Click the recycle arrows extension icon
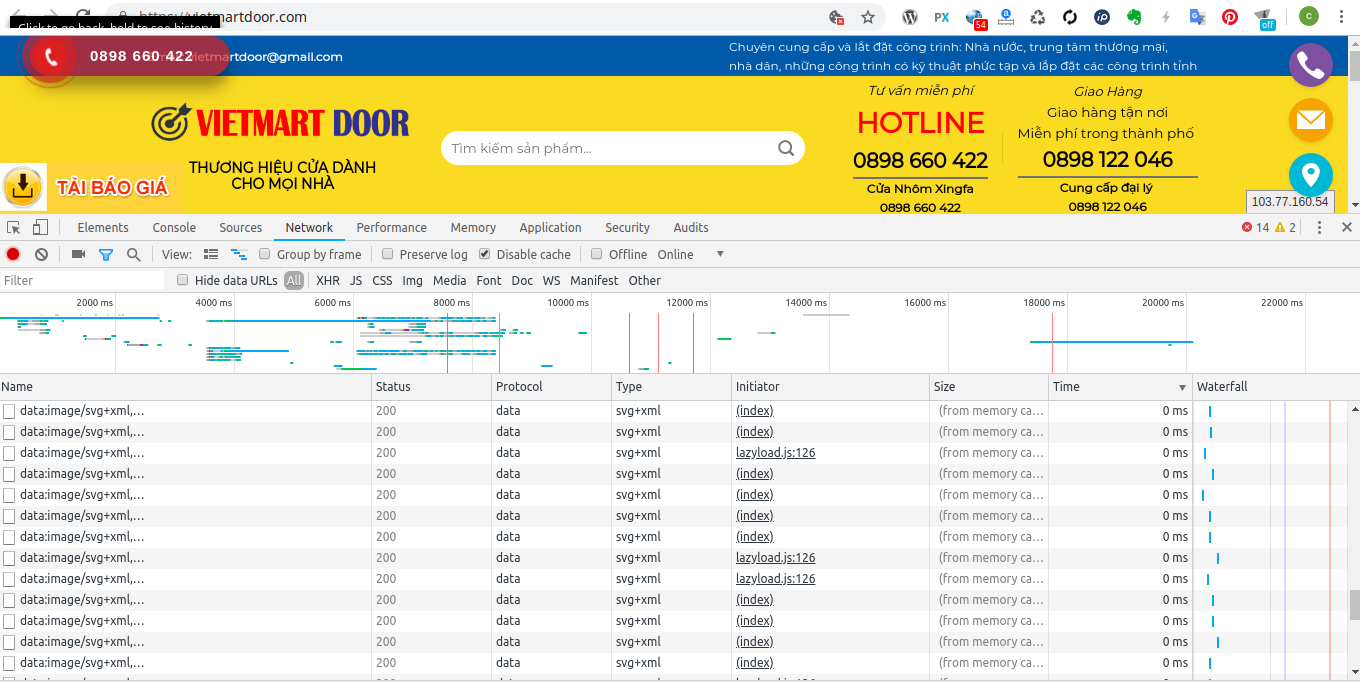 click(1038, 17)
